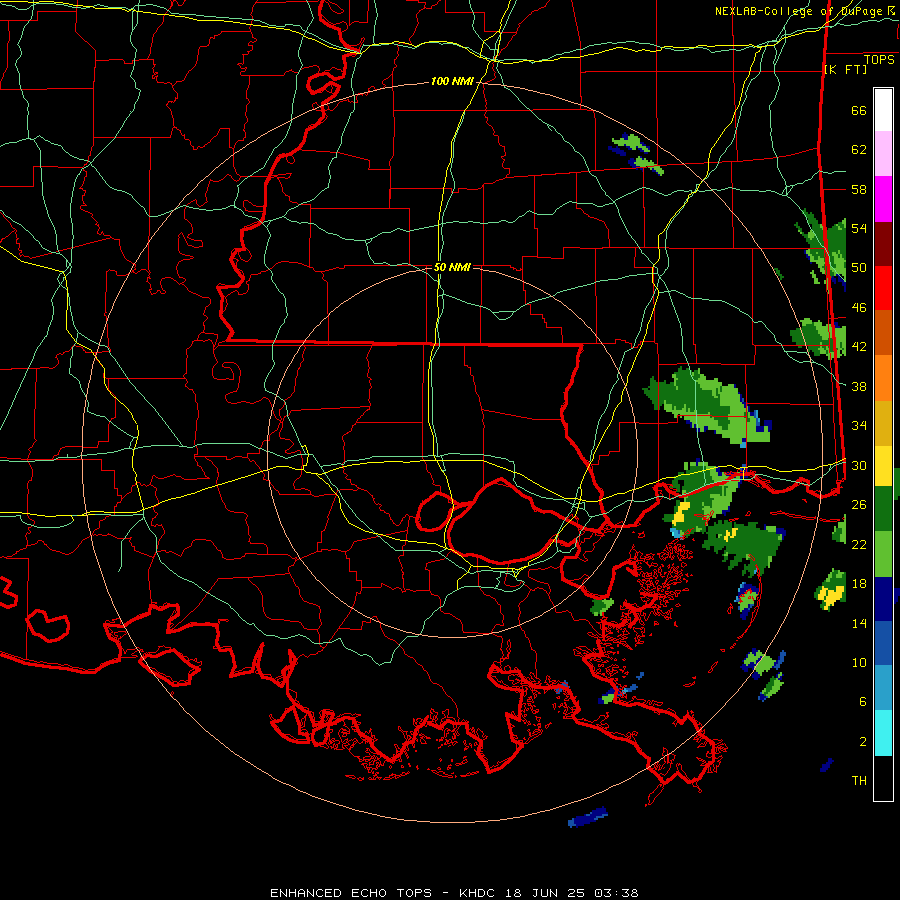
Task: Click the 46 scale value
Action: (x=859, y=307)
